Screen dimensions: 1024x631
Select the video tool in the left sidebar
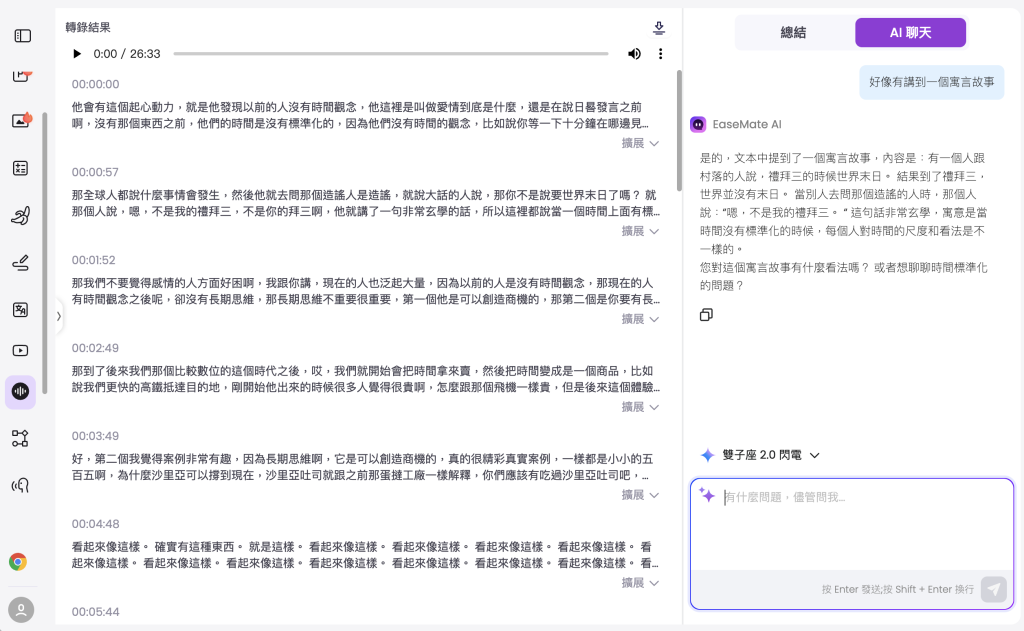(20, 350)
